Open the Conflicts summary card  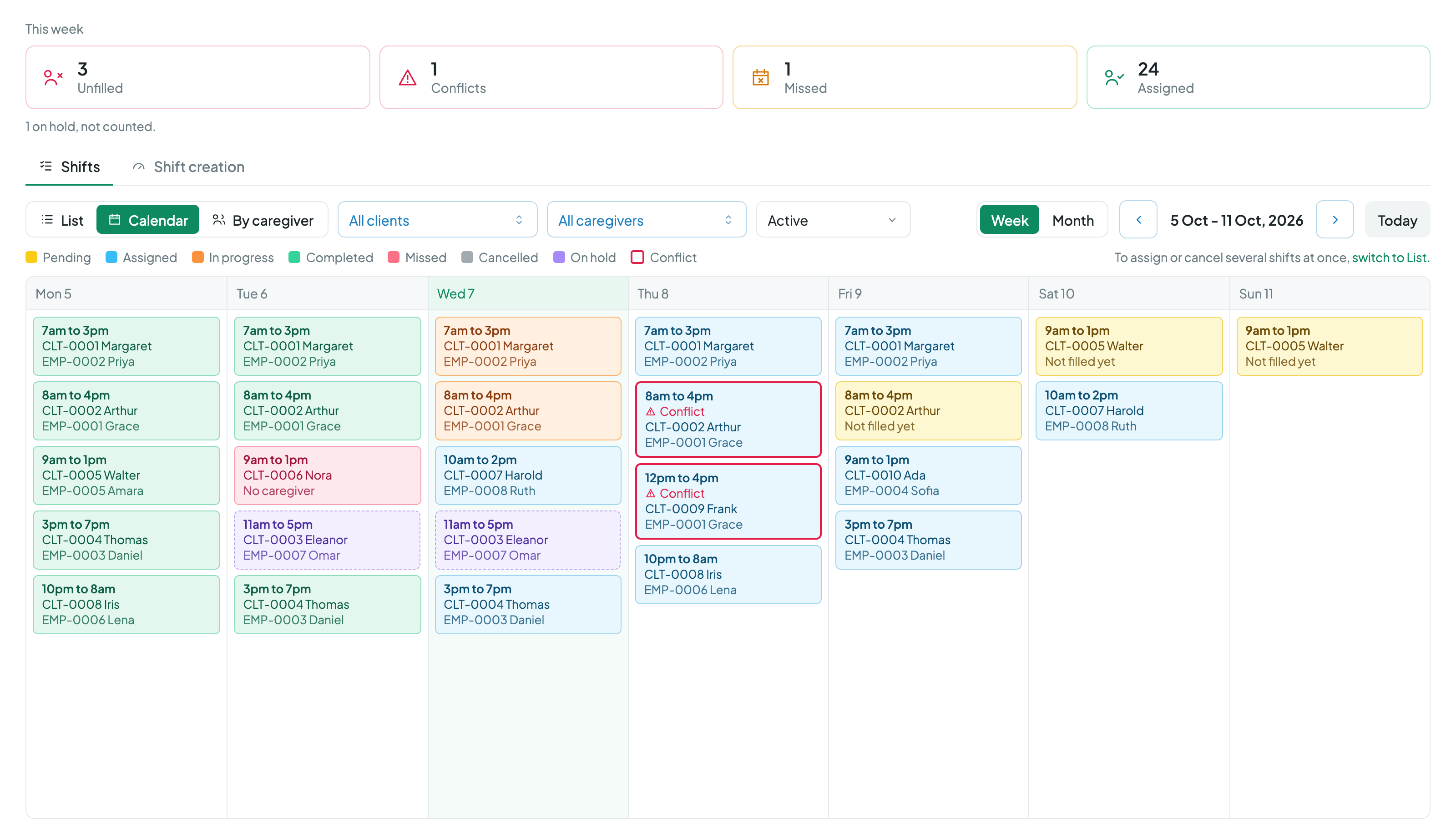tap(551, 77)
